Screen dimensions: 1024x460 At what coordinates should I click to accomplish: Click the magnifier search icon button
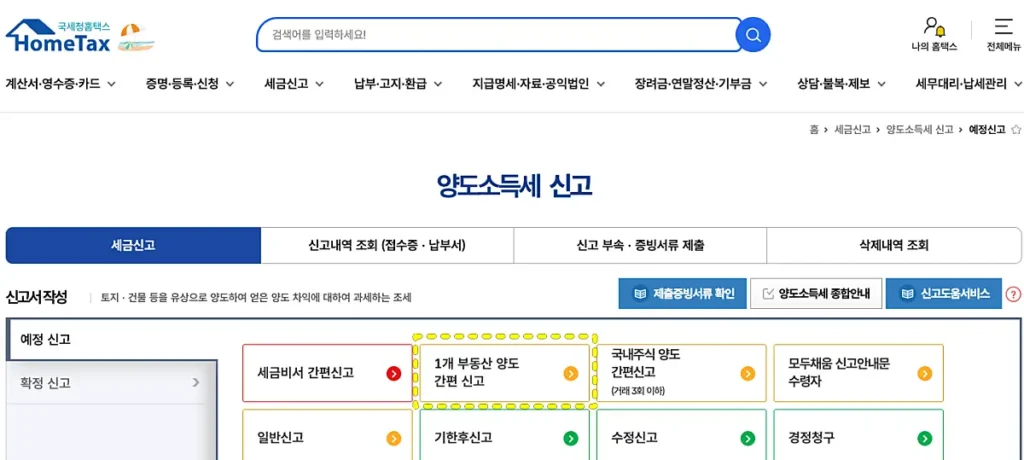tap(753, 35)
